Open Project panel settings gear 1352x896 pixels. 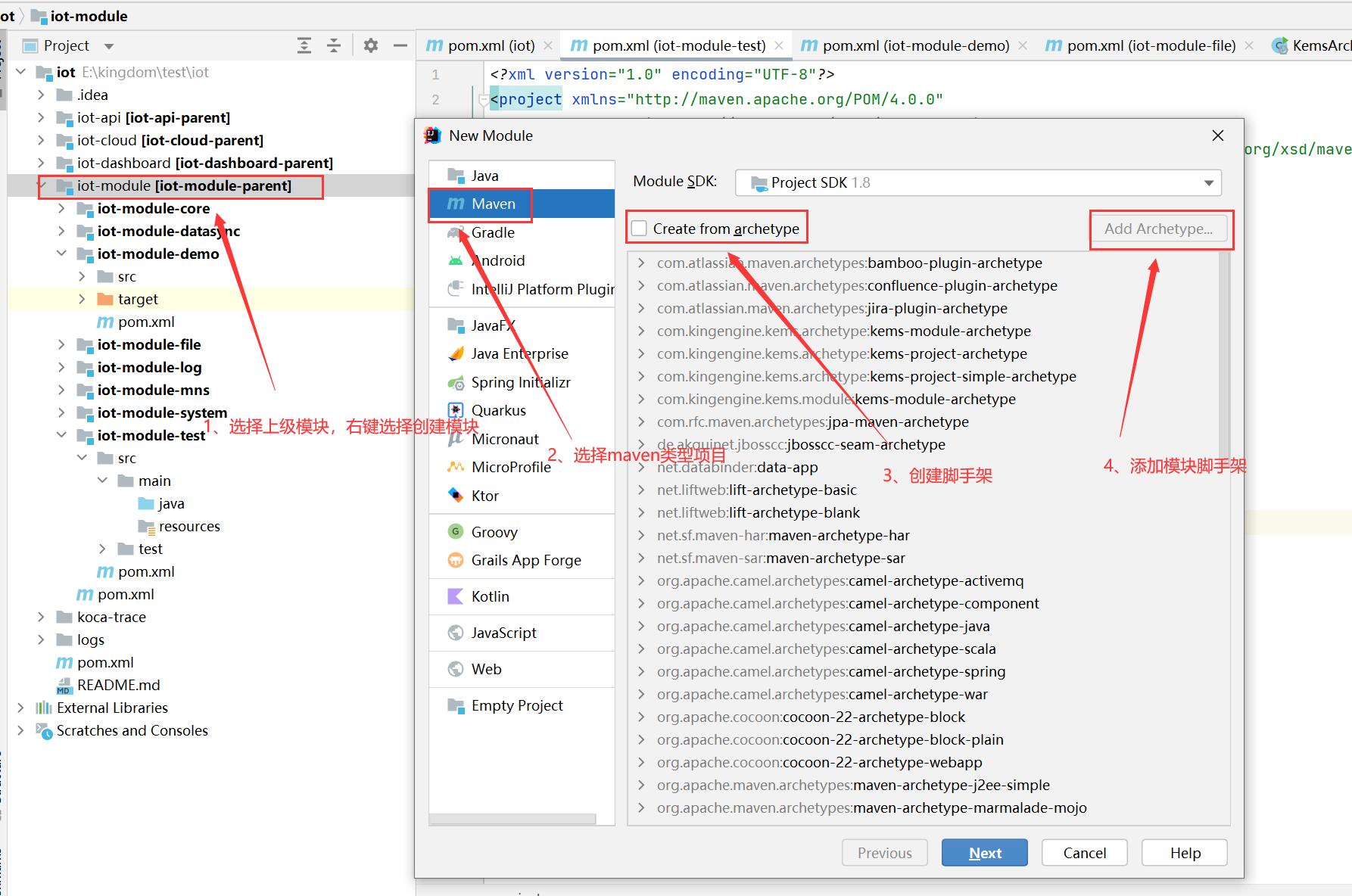click(371, 45)
